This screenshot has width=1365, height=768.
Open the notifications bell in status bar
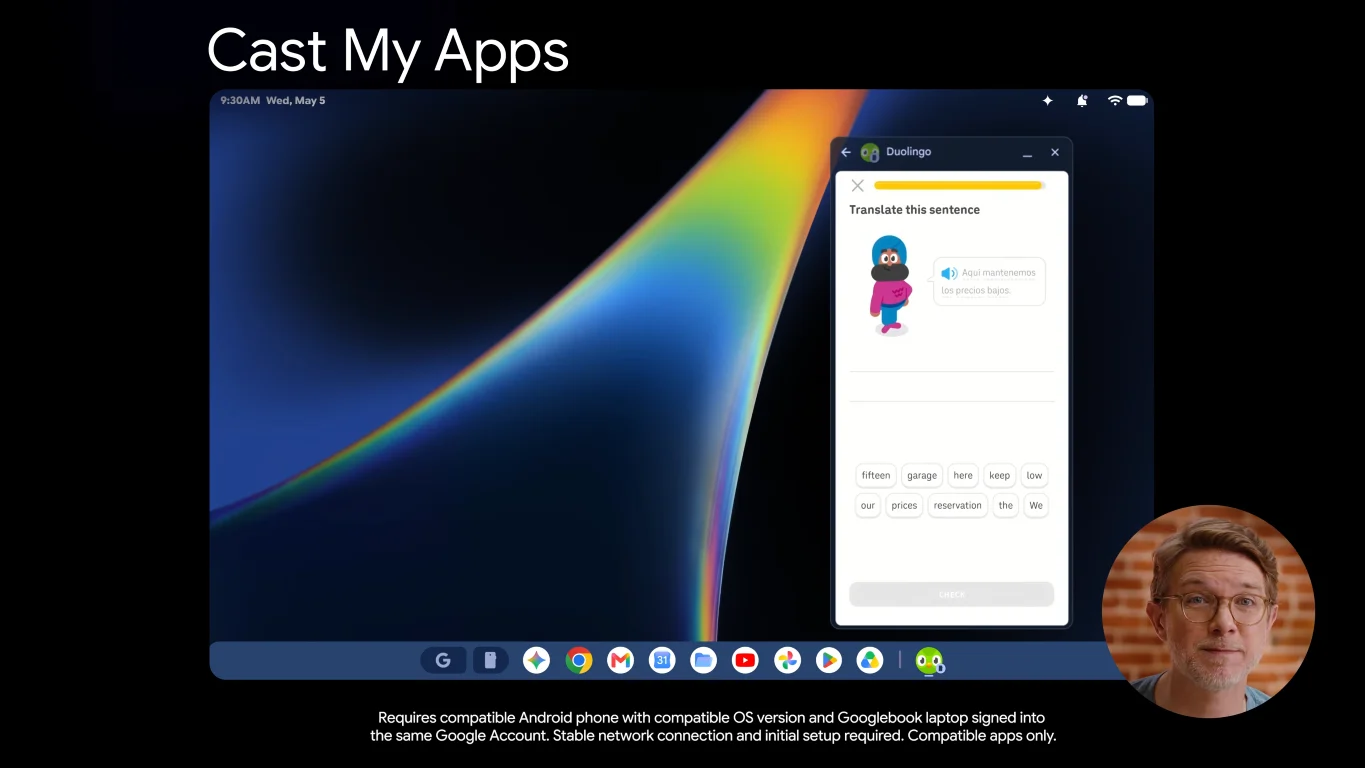click(1082, 100)
